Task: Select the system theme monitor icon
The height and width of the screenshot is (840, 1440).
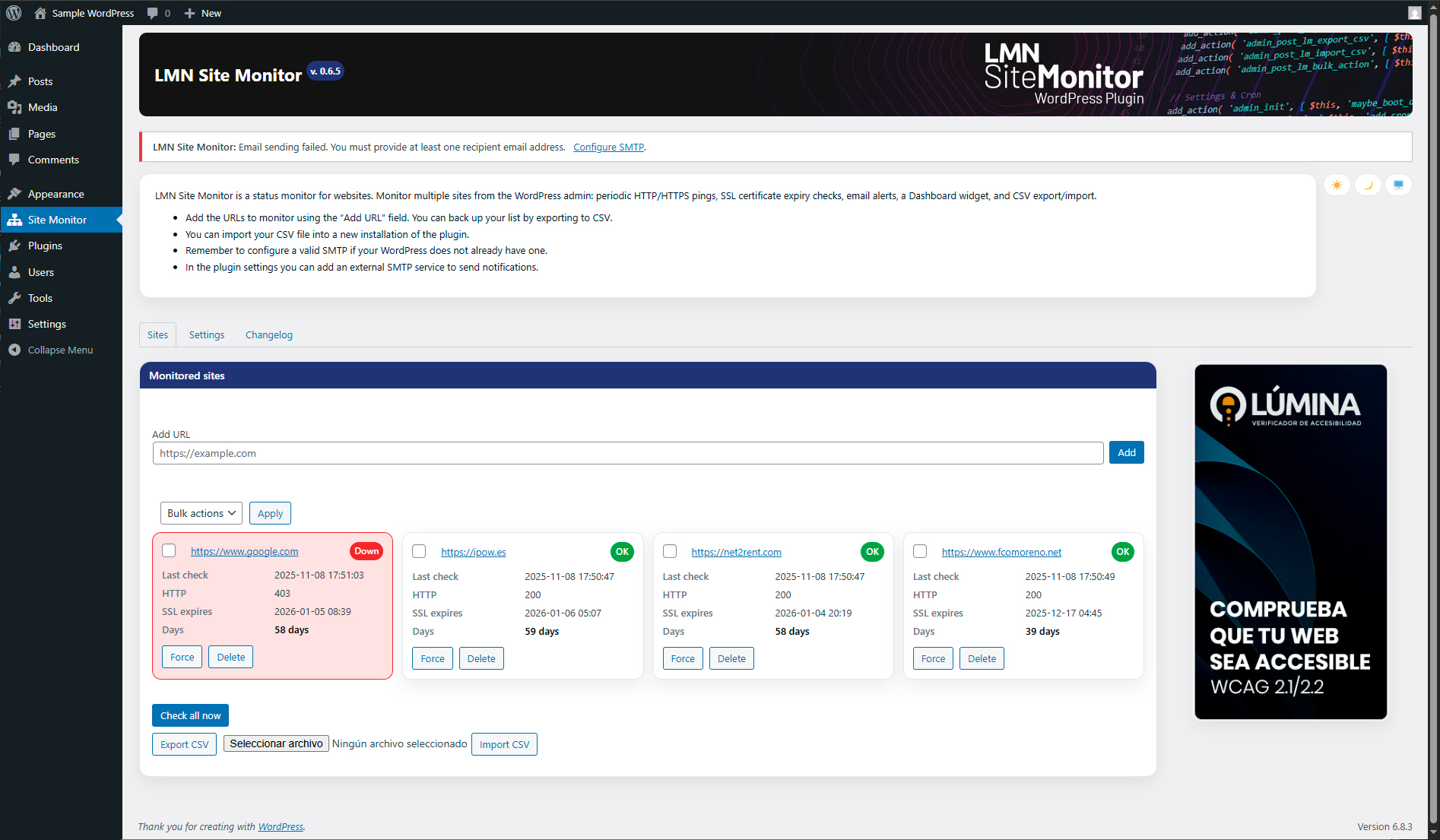Action: 1398,185
